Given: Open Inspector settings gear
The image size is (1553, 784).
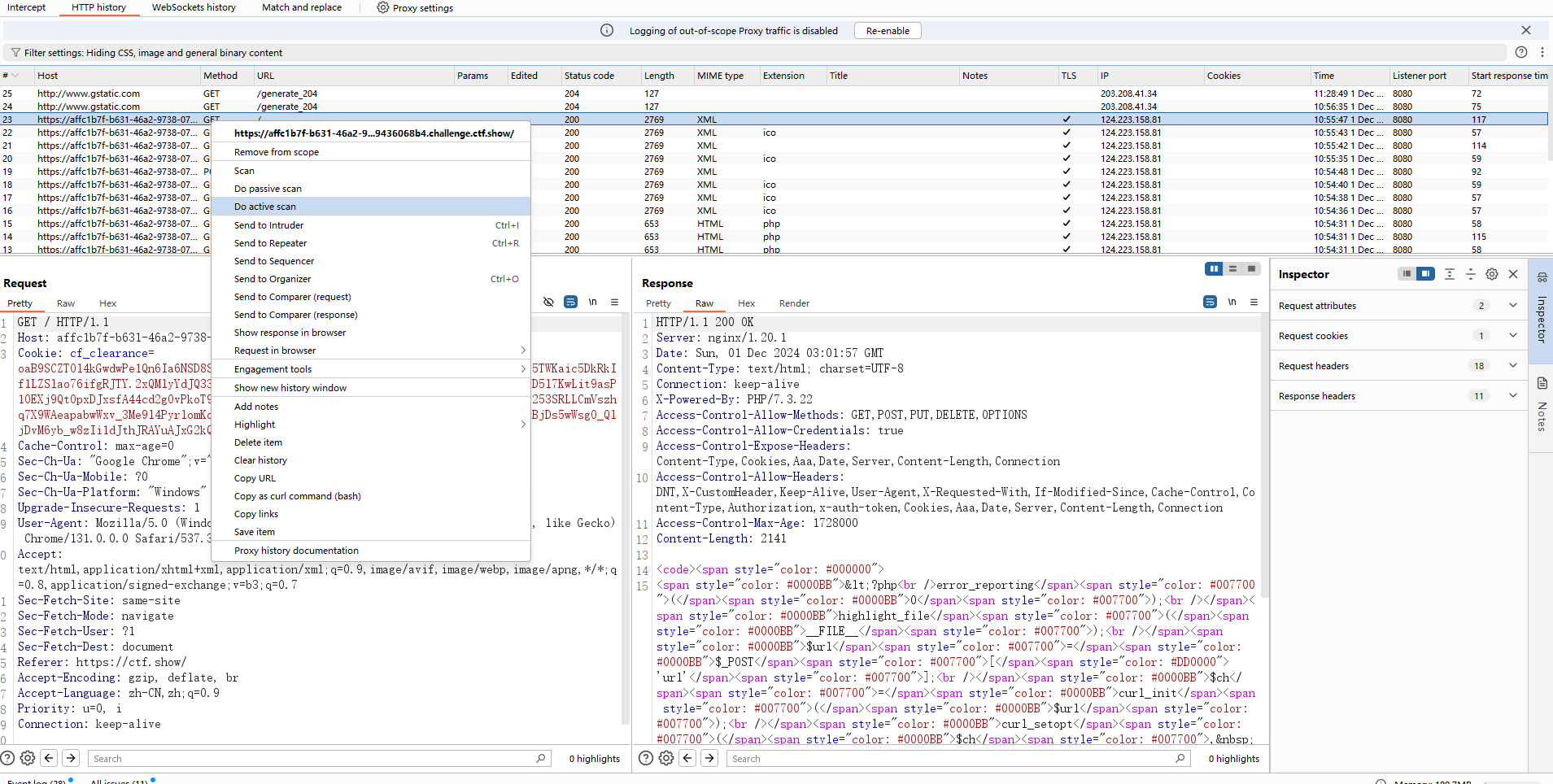Looking at the screenshot, I should [1492, 274].
